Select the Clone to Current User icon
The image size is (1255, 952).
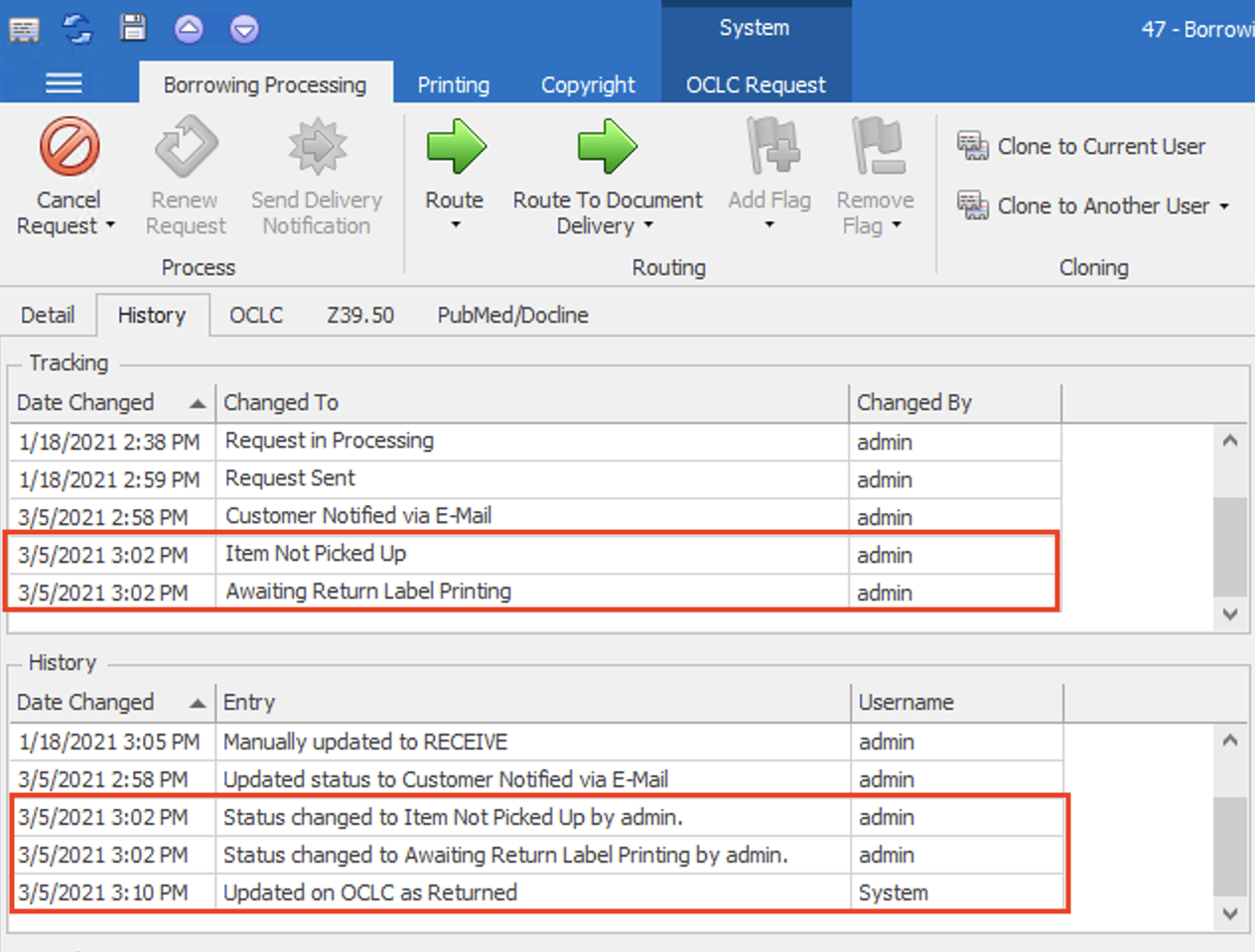973,145
